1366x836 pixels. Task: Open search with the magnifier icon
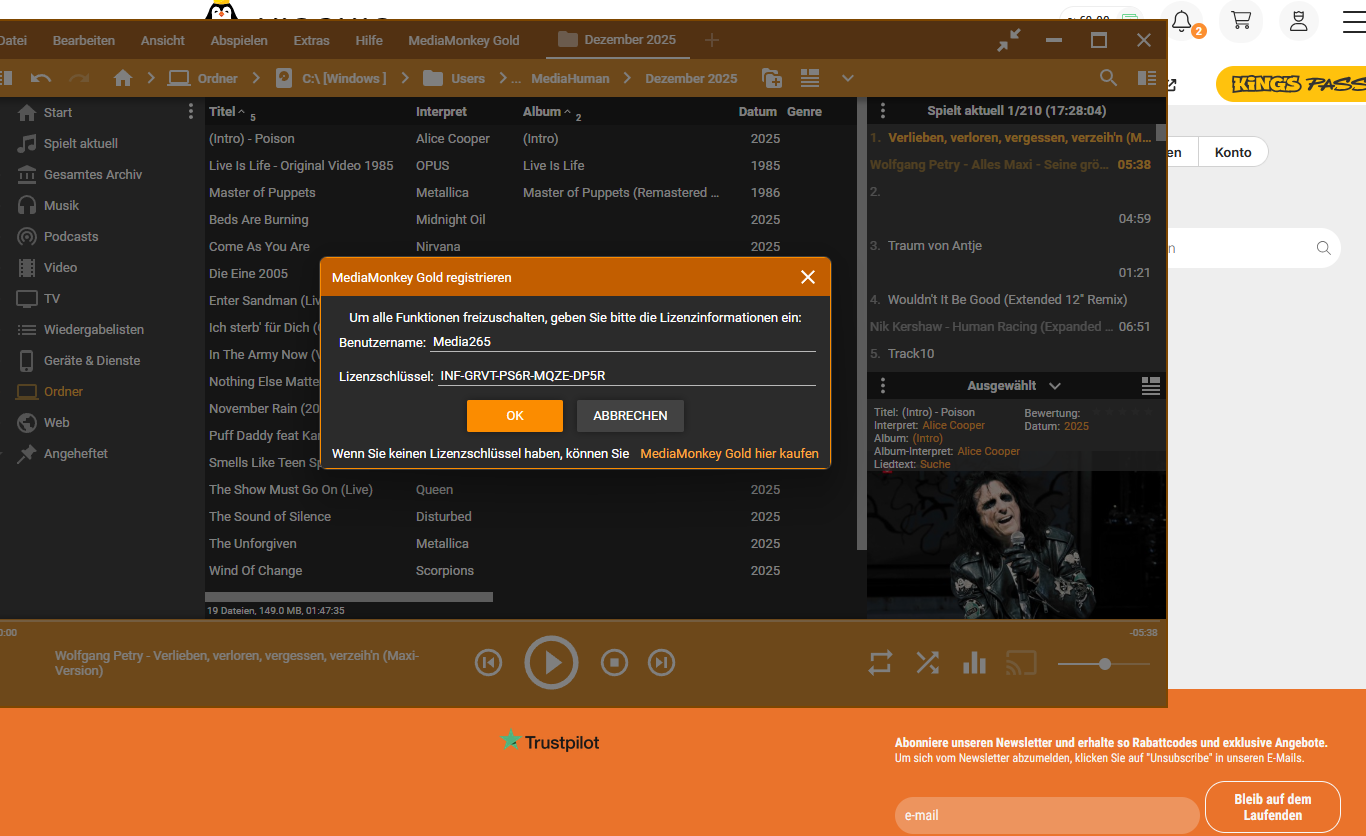[1108, 78]
